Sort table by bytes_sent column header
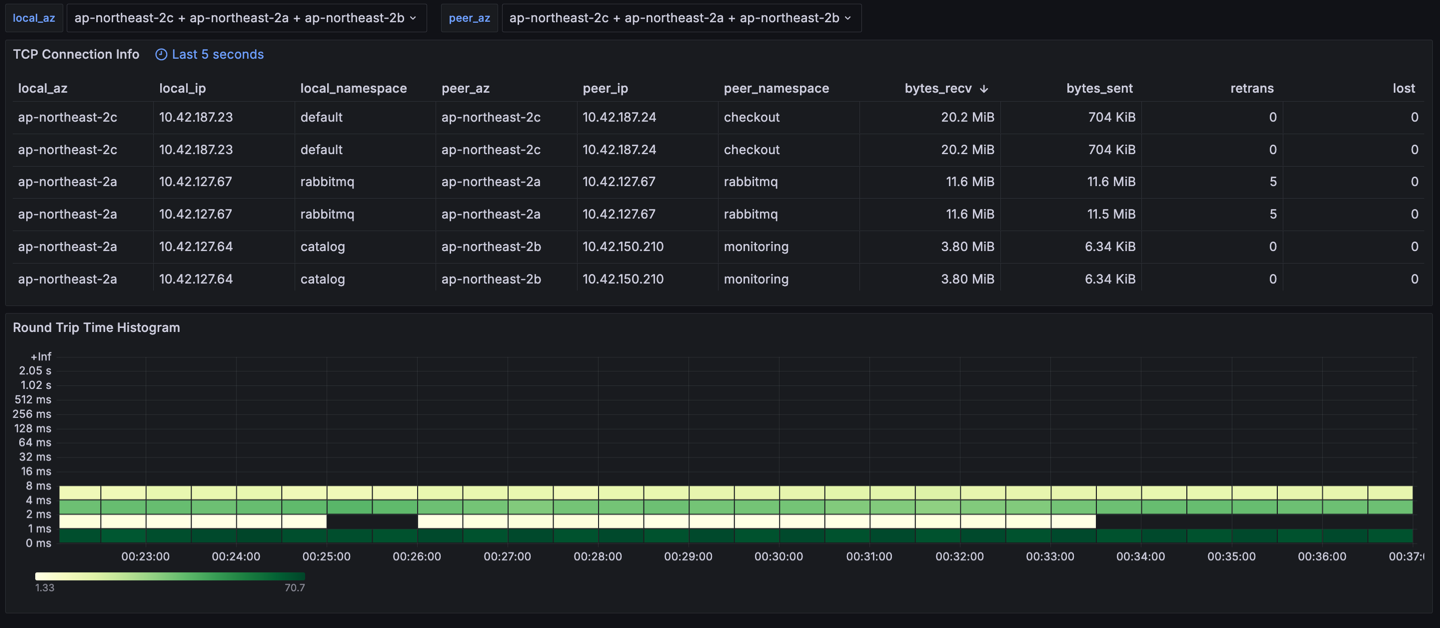 1099,88
